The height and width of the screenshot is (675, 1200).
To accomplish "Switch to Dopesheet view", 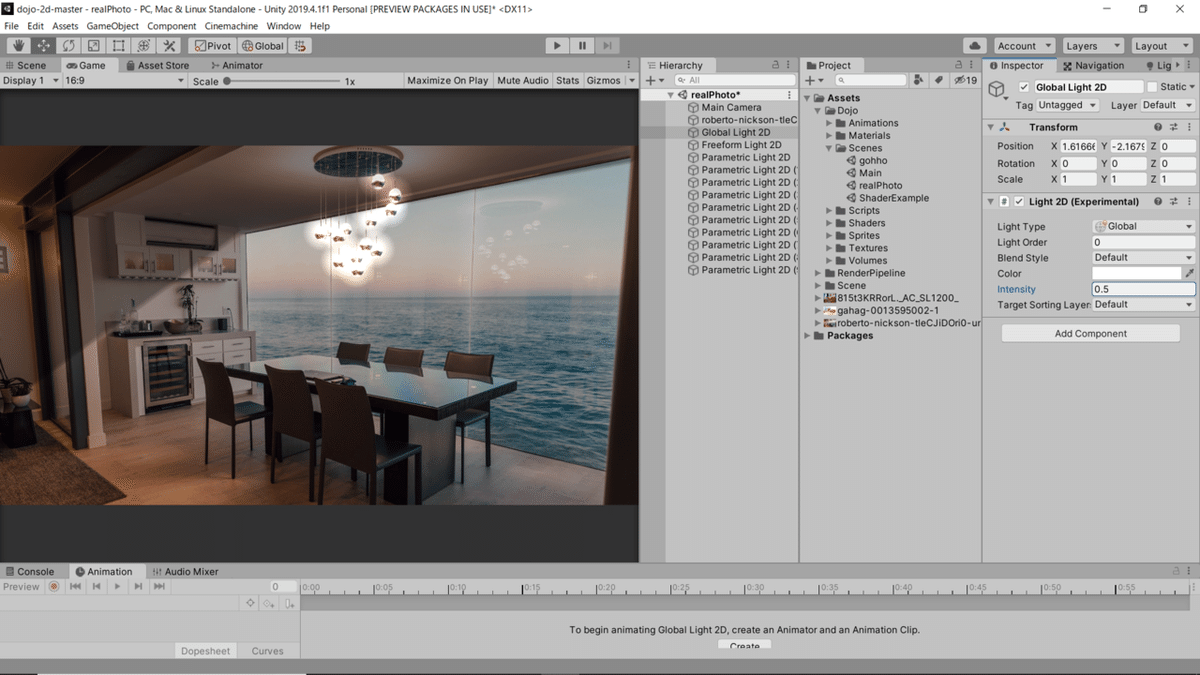I will [205, 651].
